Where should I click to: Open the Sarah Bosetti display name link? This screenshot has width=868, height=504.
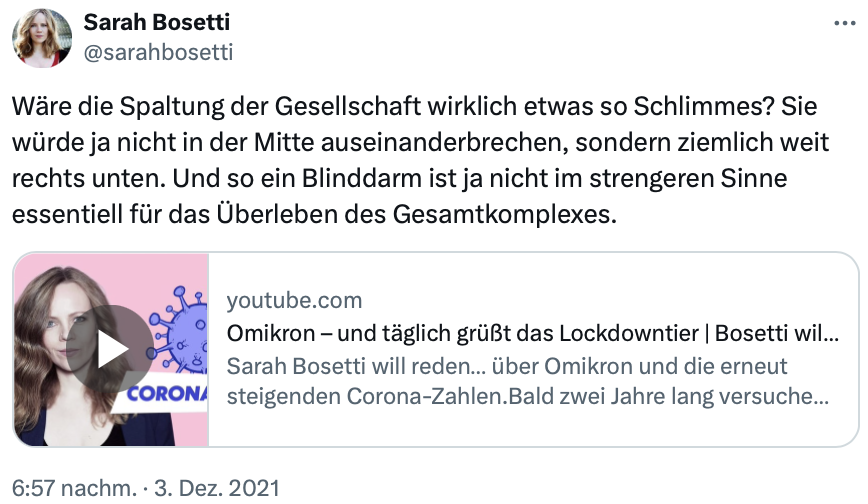157,22
